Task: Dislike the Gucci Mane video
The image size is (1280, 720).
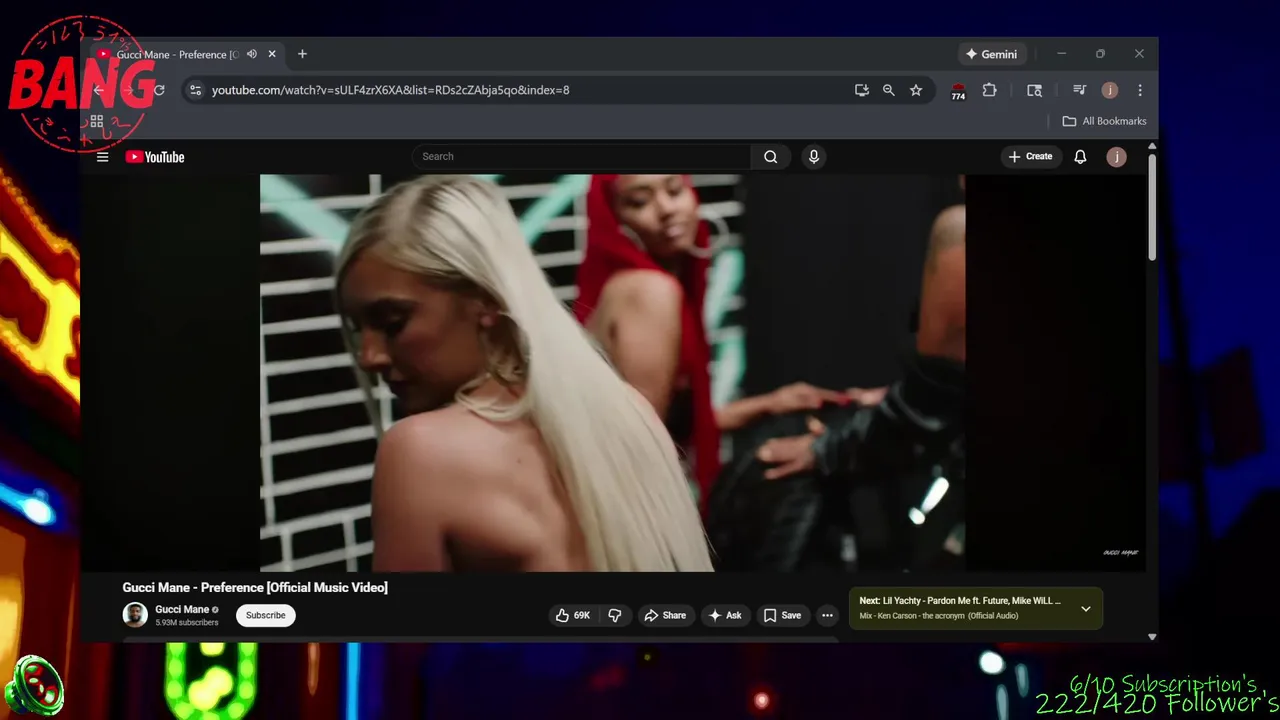Action: 614,616
